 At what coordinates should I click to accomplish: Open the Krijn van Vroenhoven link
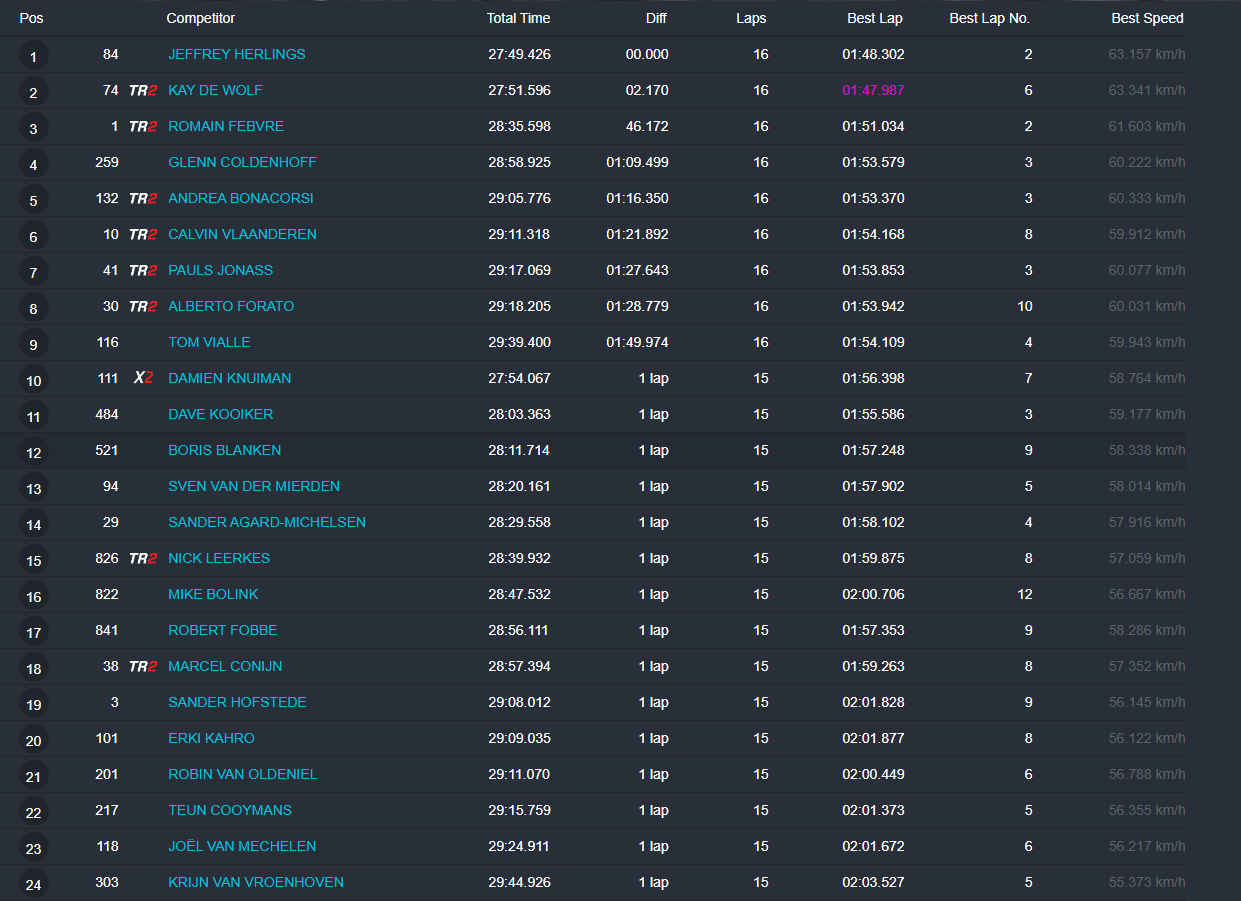point(255,882)
